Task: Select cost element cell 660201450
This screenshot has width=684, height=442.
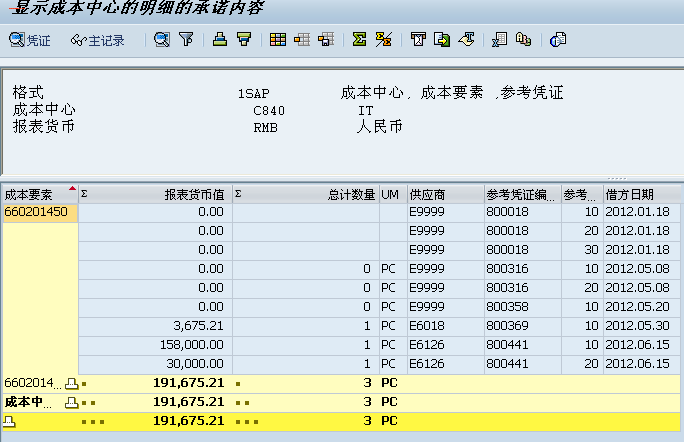Action: coord(40,212)
